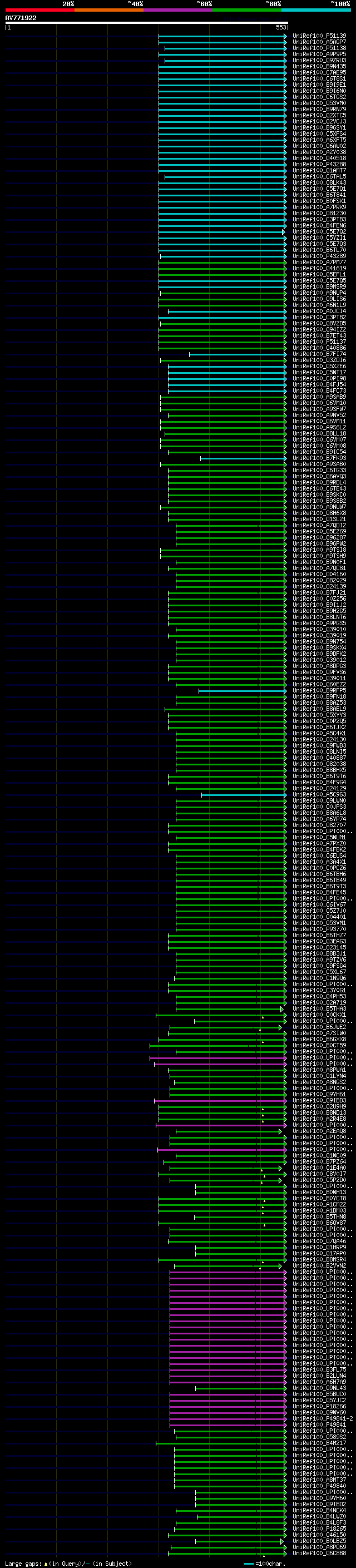
Task: Click the UniRef100_O04160 entry
Action: click(319, 574)
